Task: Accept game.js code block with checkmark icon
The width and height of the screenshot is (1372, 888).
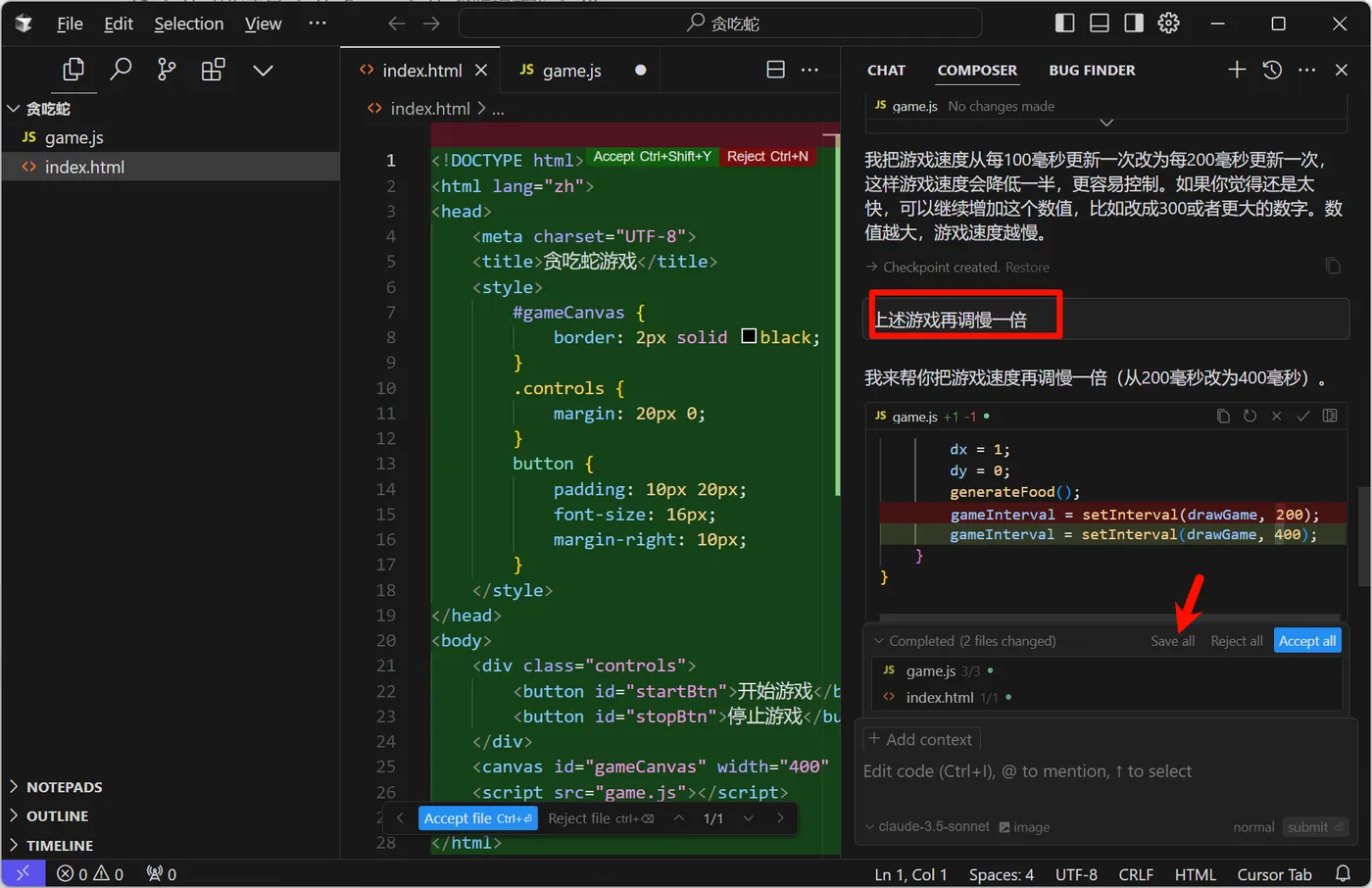Action: (1302, 416)
